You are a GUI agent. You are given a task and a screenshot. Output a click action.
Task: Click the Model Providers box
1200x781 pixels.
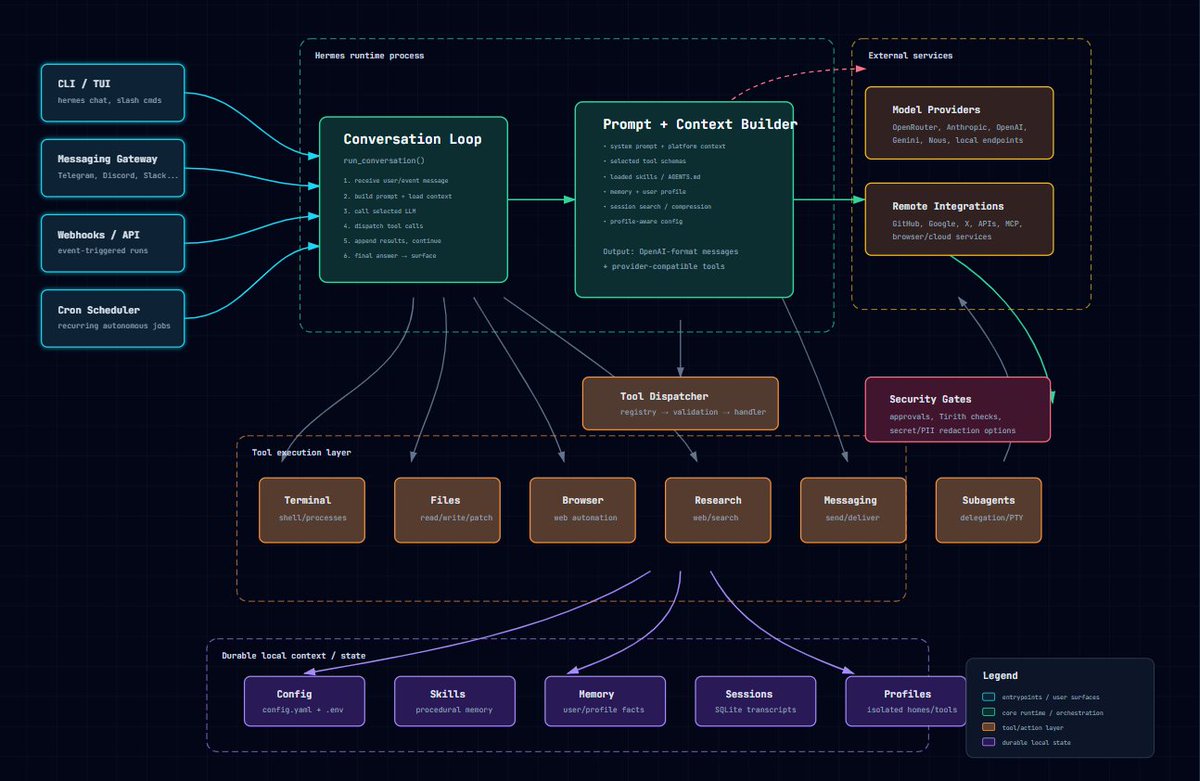pos(959,123)
